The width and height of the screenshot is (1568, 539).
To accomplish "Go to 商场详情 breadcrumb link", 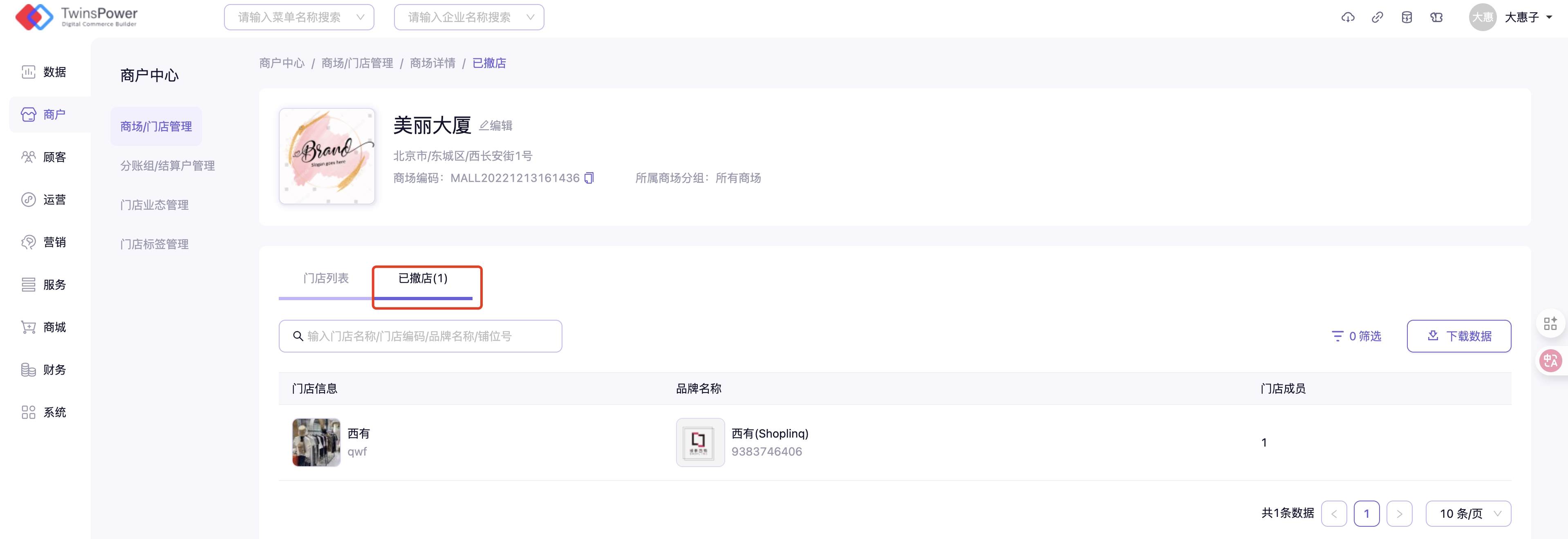I will tap(432, 63).
